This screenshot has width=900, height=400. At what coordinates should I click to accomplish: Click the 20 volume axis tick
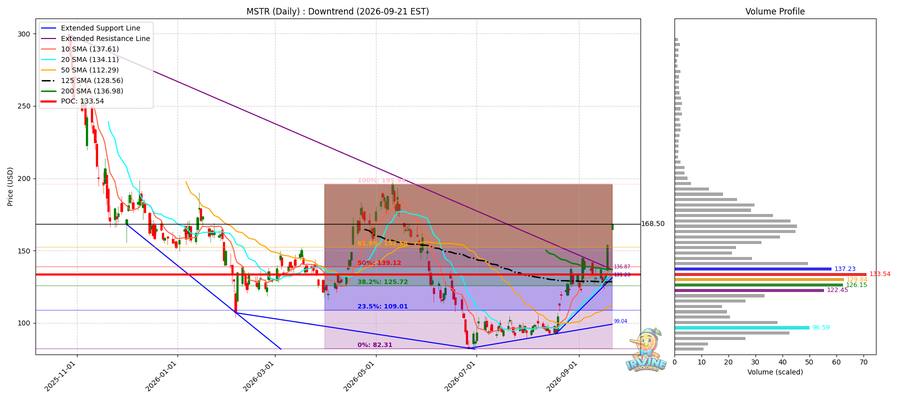pos(728,362)
